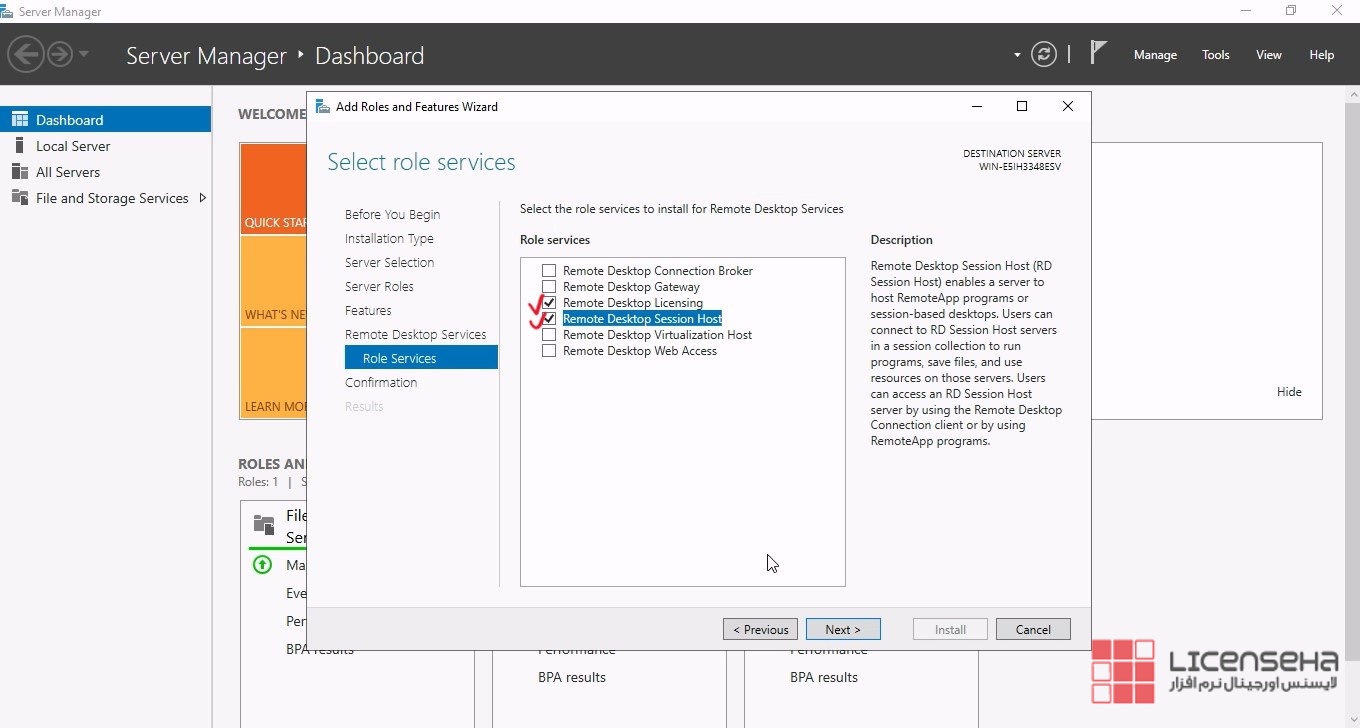Open dropdown arrow left of refresh icon
The height and width of the screenshot is (728, 1360).
point(1017,55)
